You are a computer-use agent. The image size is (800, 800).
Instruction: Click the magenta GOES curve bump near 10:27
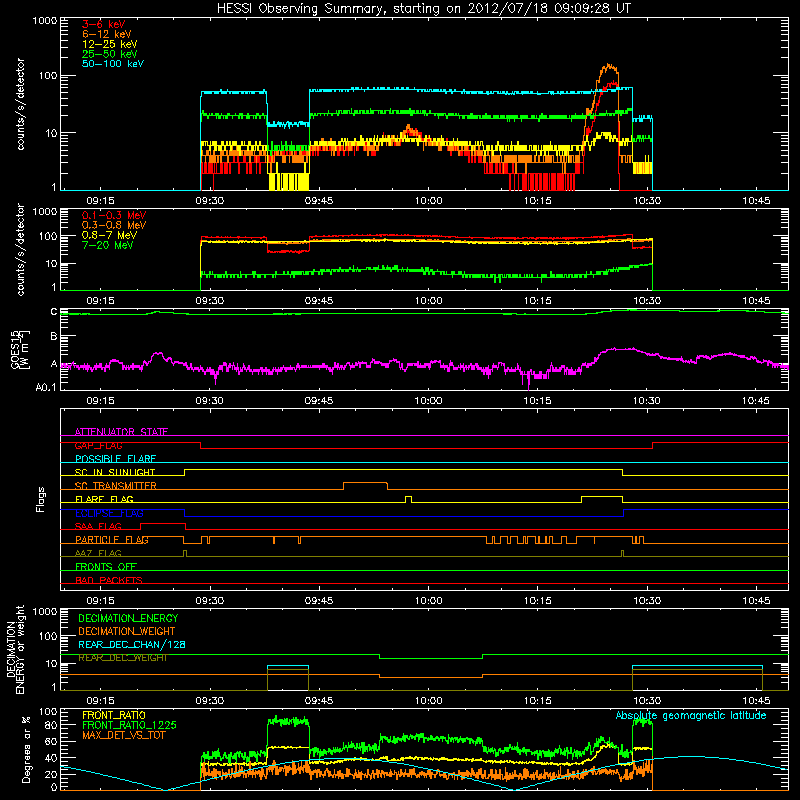(620, 349)
